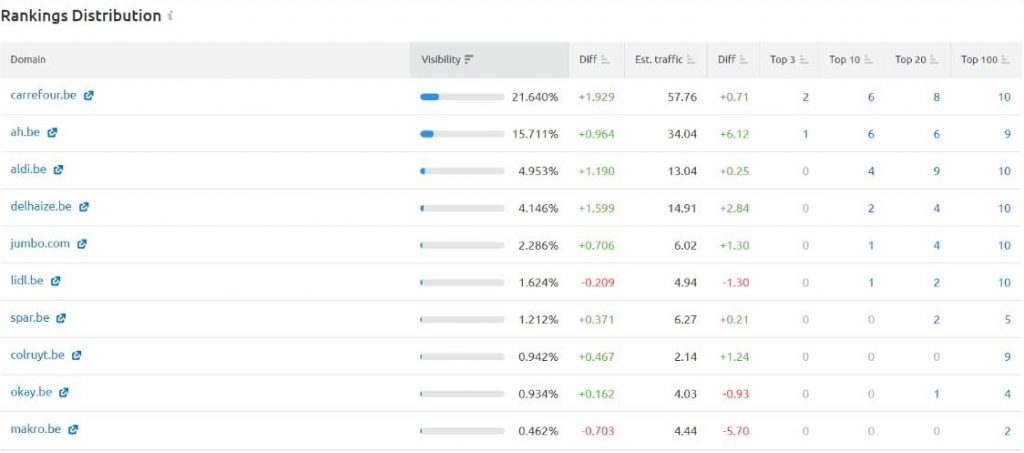Click delhaize.be Top 10 value 2
The width and height of the screenshot is (1024, 453).
coord(871,209)
